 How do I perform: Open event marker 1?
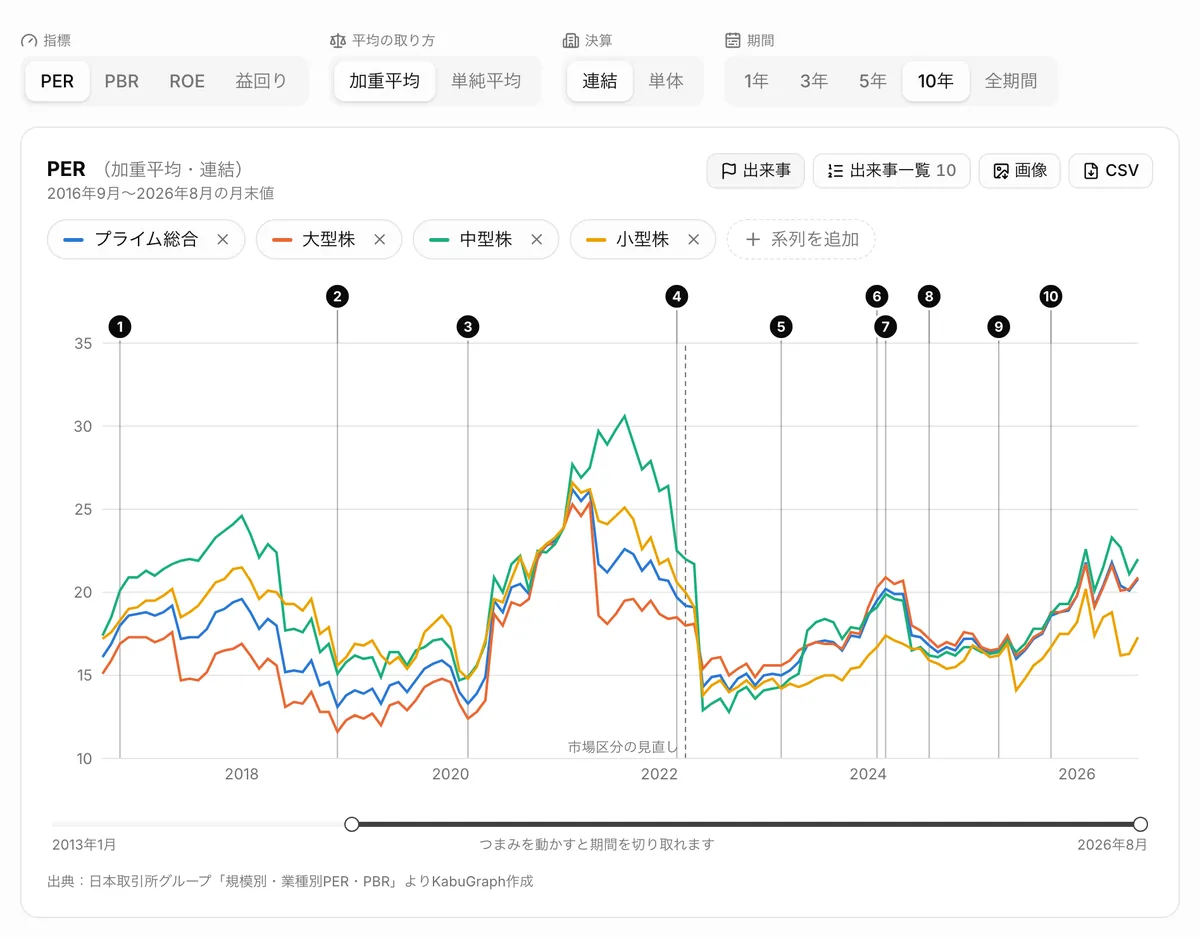[120, 326]
